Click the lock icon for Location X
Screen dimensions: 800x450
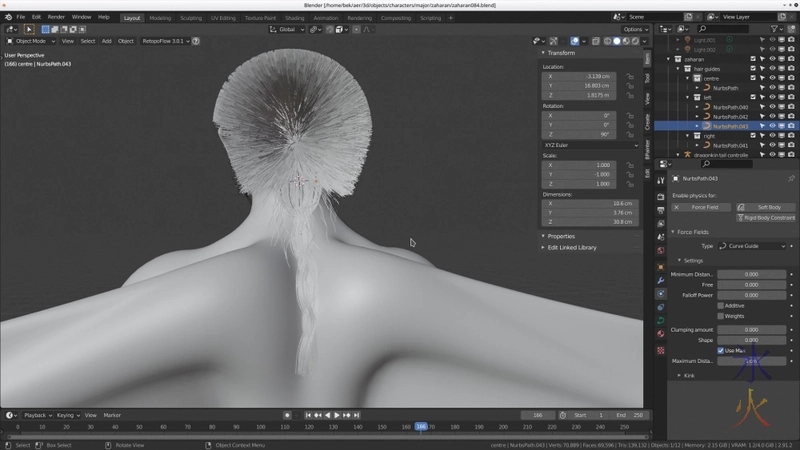631,76
